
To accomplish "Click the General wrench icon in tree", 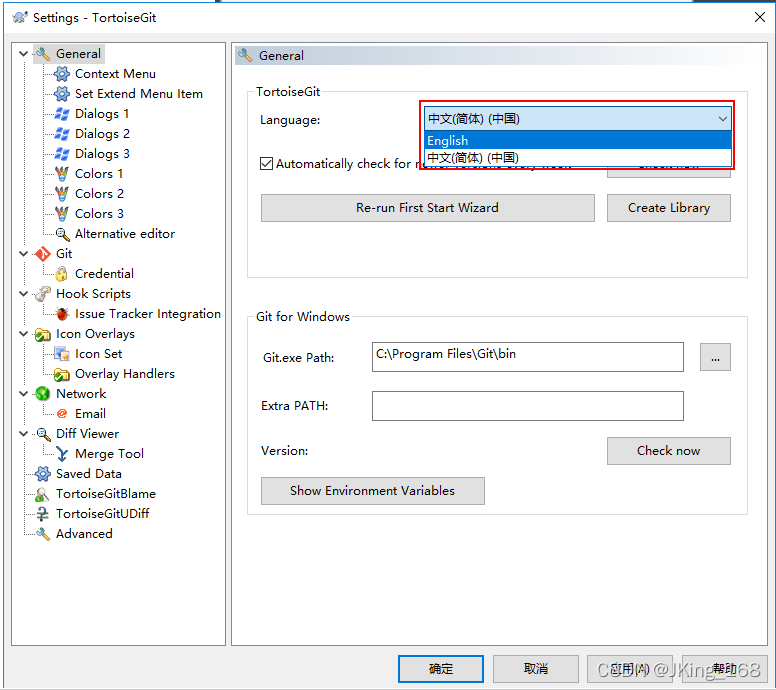I will 43,53.
